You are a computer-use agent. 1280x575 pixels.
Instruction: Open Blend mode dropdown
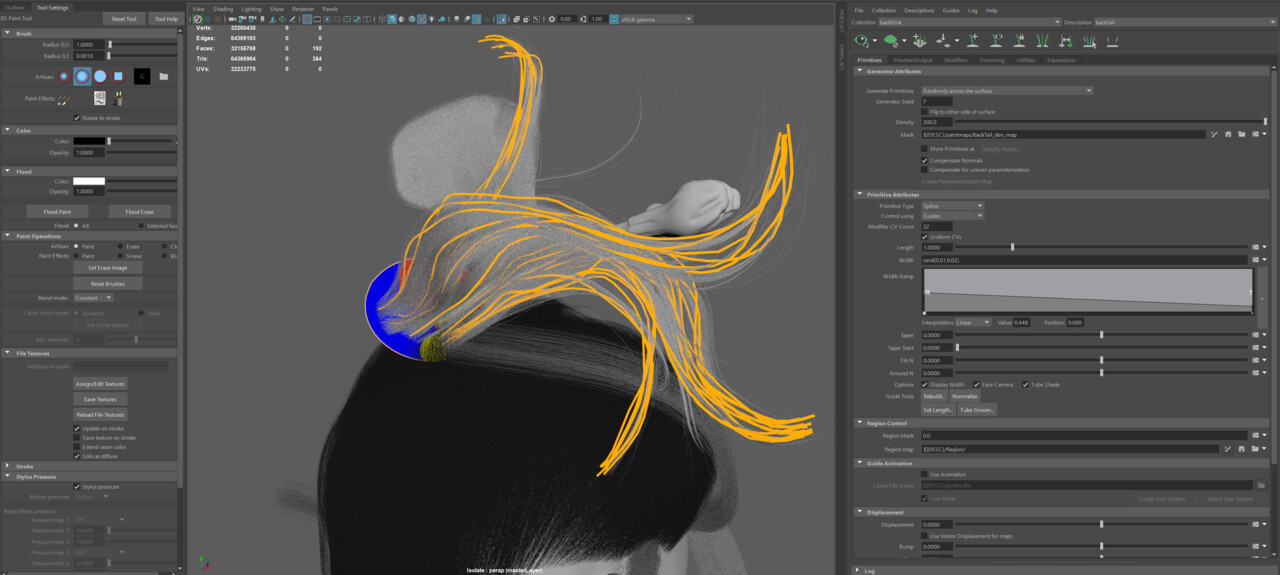click(x=94, y=298)
